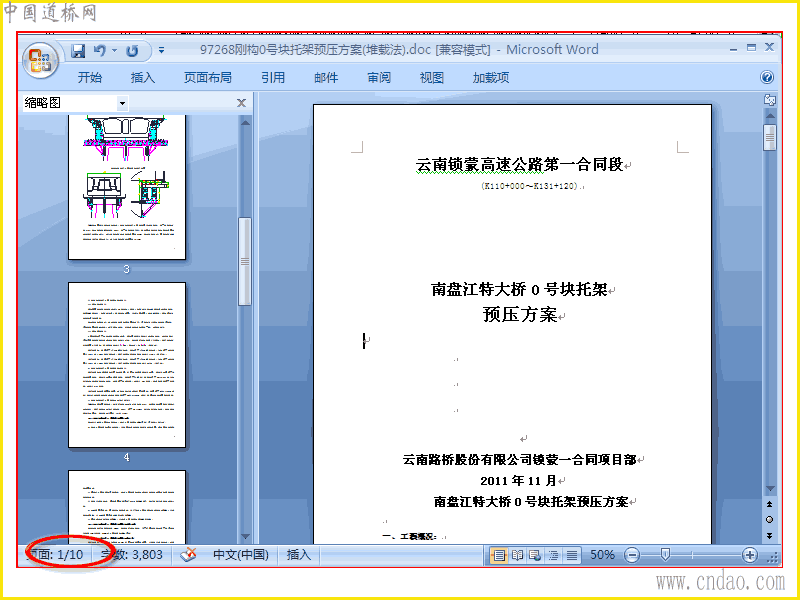
Task: Redo with the repeat arrow icon
Action: coord(132,51)
